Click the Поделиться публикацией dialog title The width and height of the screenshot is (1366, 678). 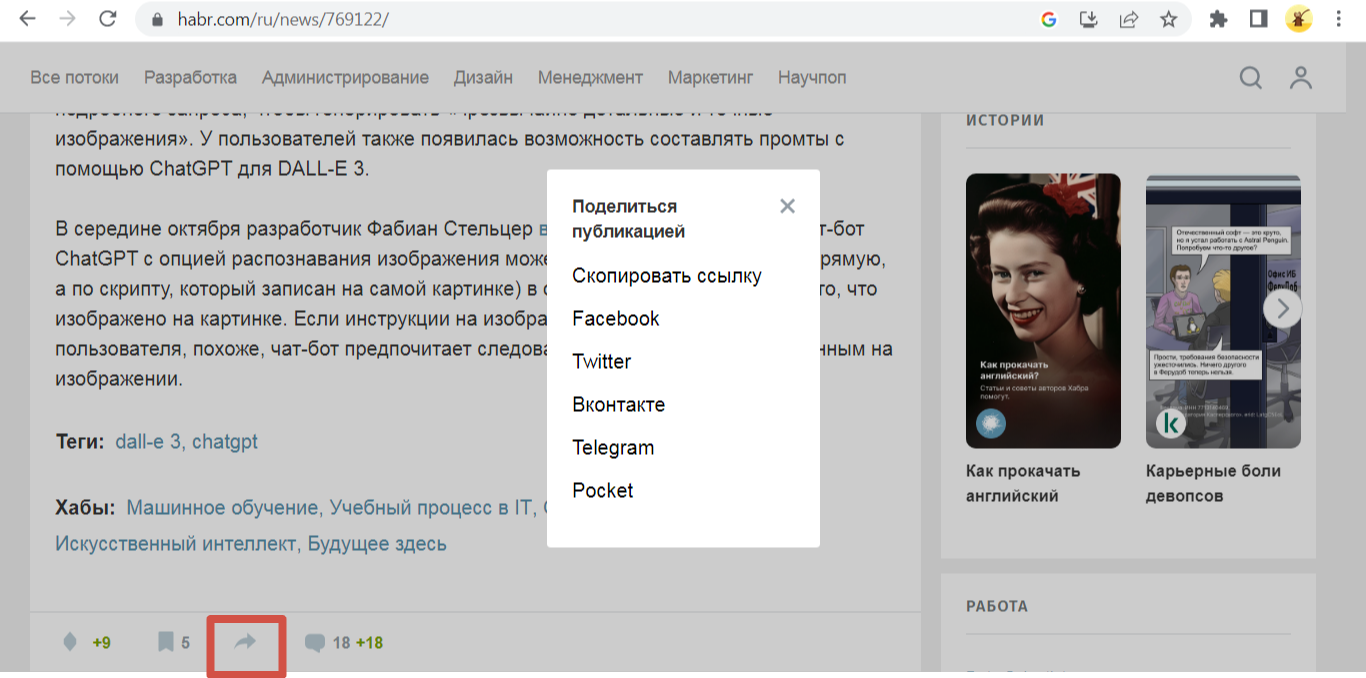(628, 218)
